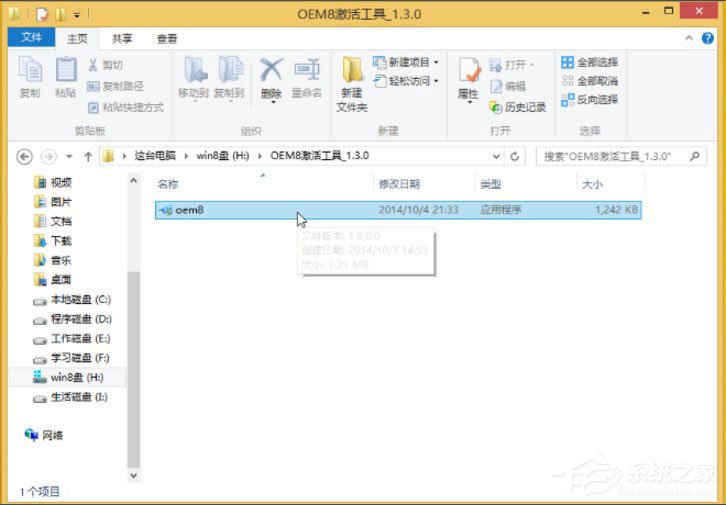Click the search magnifier icon

(x=695, y=156)
